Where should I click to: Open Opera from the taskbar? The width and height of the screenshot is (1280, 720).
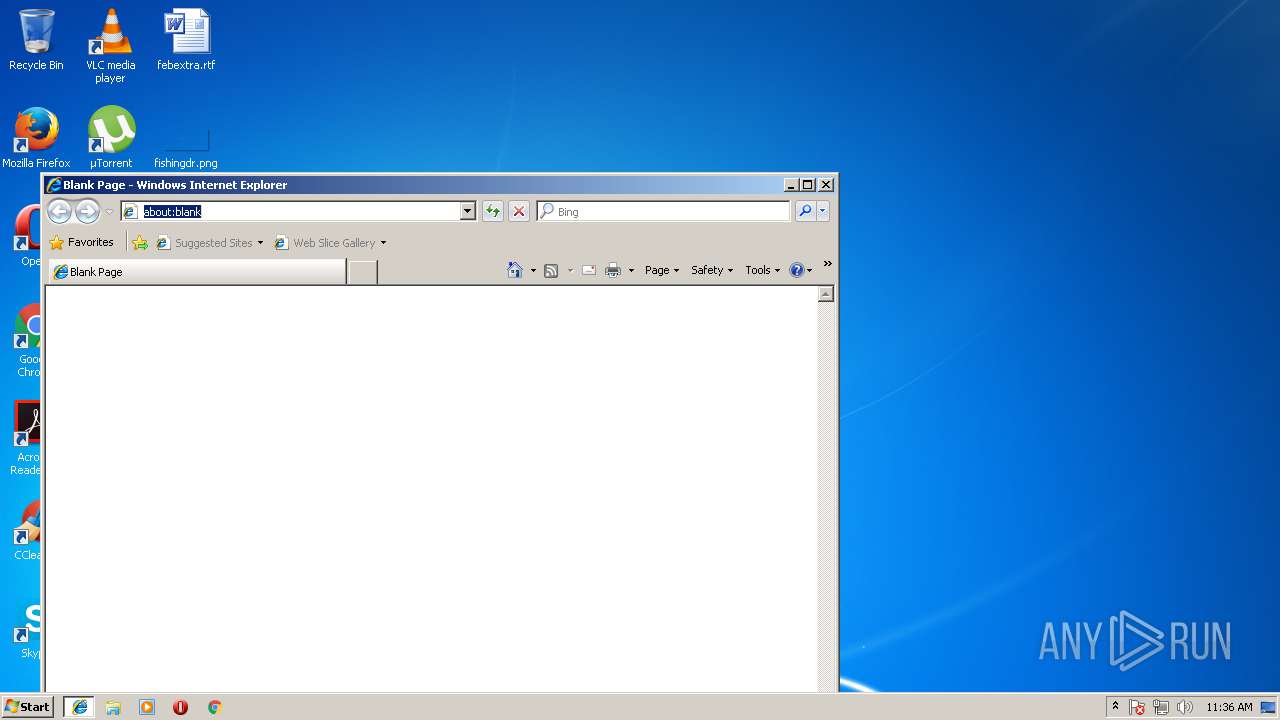click(x=180, y=707)
